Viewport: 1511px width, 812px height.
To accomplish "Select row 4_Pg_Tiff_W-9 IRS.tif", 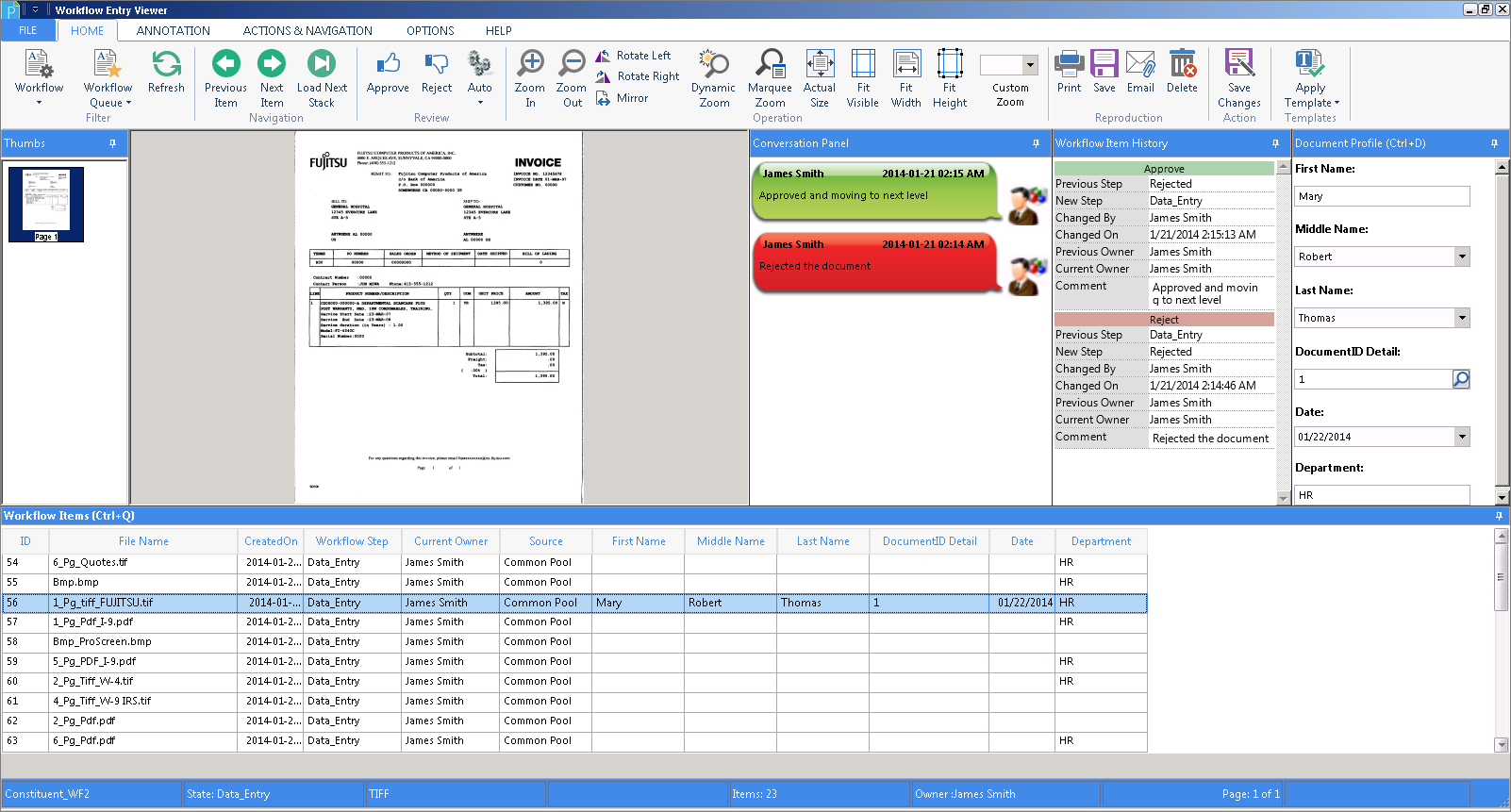I will pyautogui.click(x=574, y=701).
